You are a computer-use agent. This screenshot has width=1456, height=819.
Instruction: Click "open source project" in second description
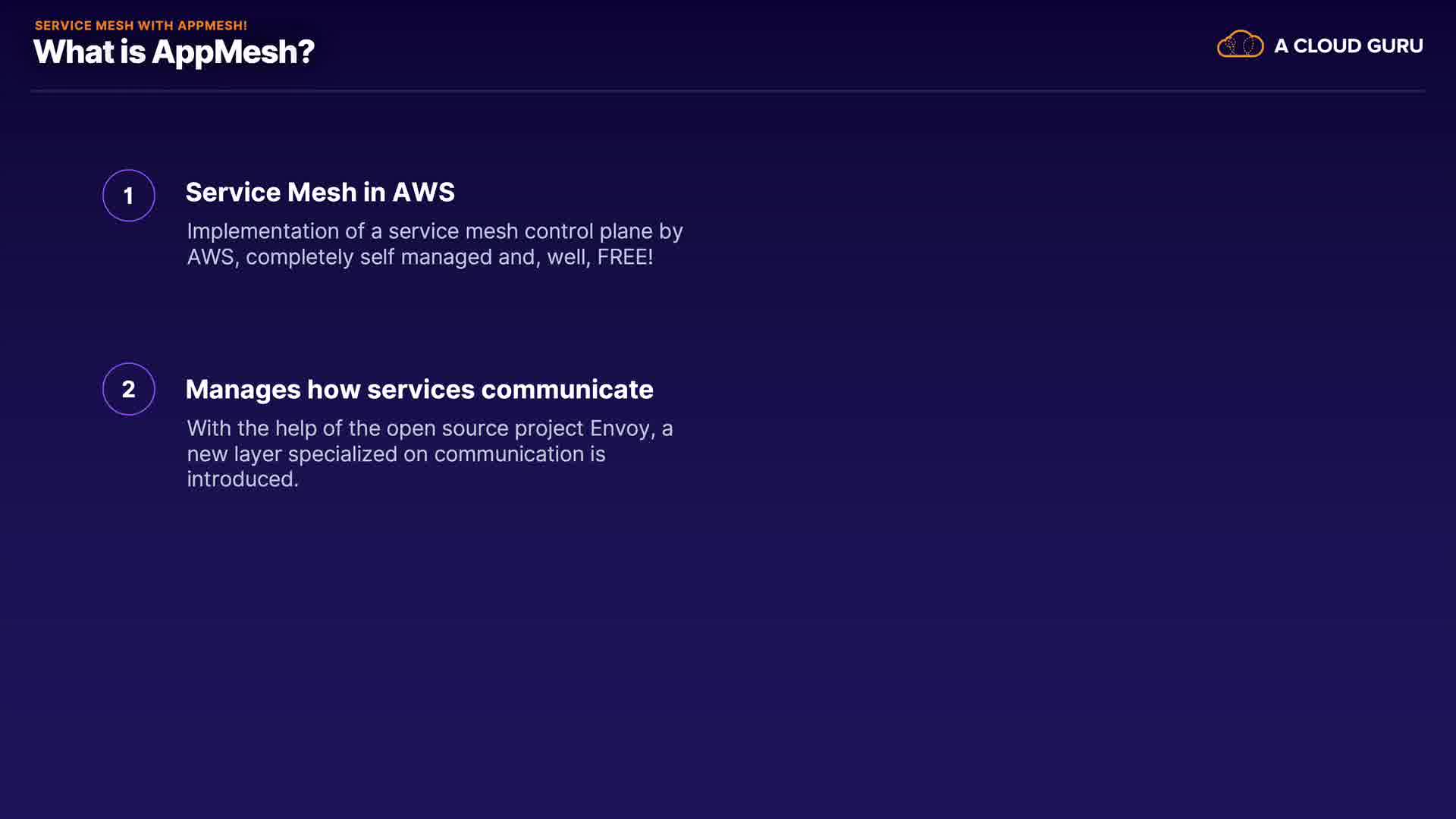[x=485, y=428]
